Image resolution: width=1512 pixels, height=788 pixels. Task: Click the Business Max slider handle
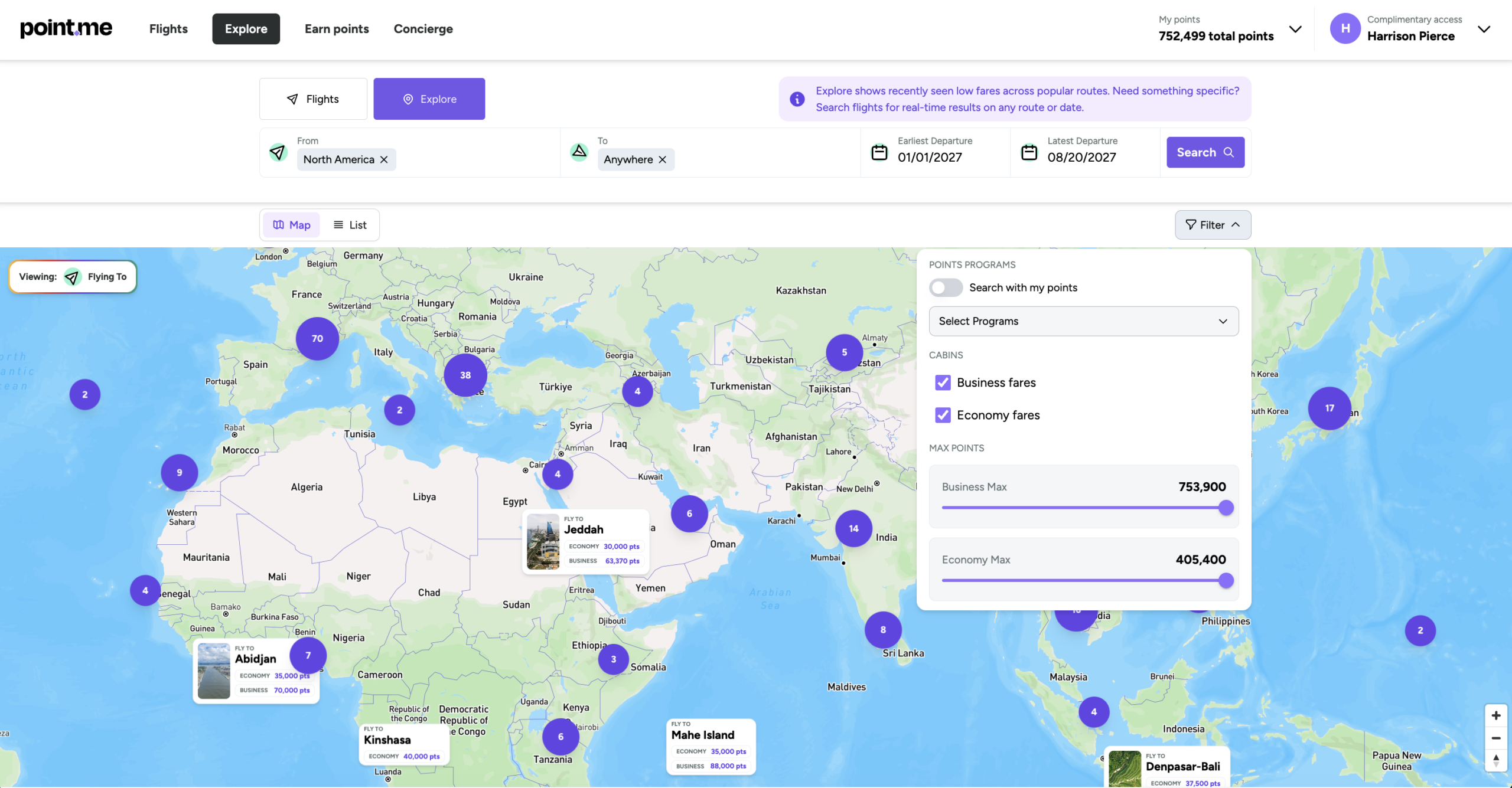click(x=1226, y=508)
